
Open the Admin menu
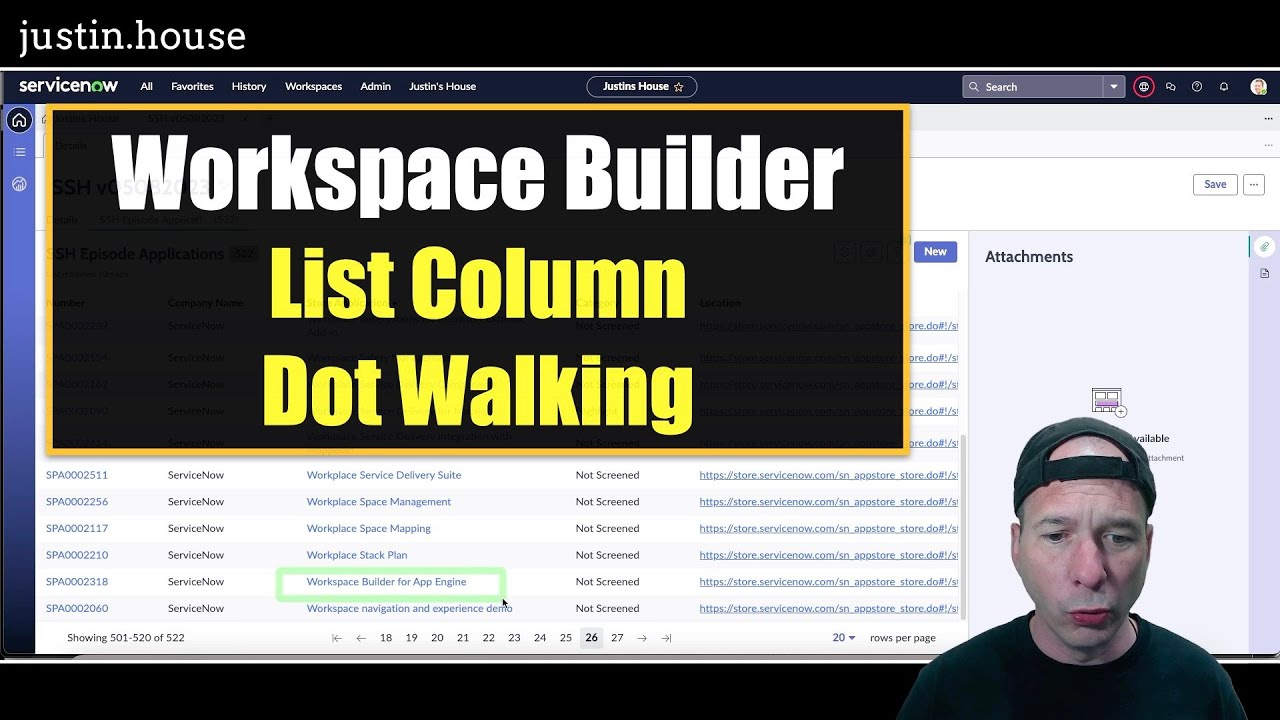coord(375,86)
